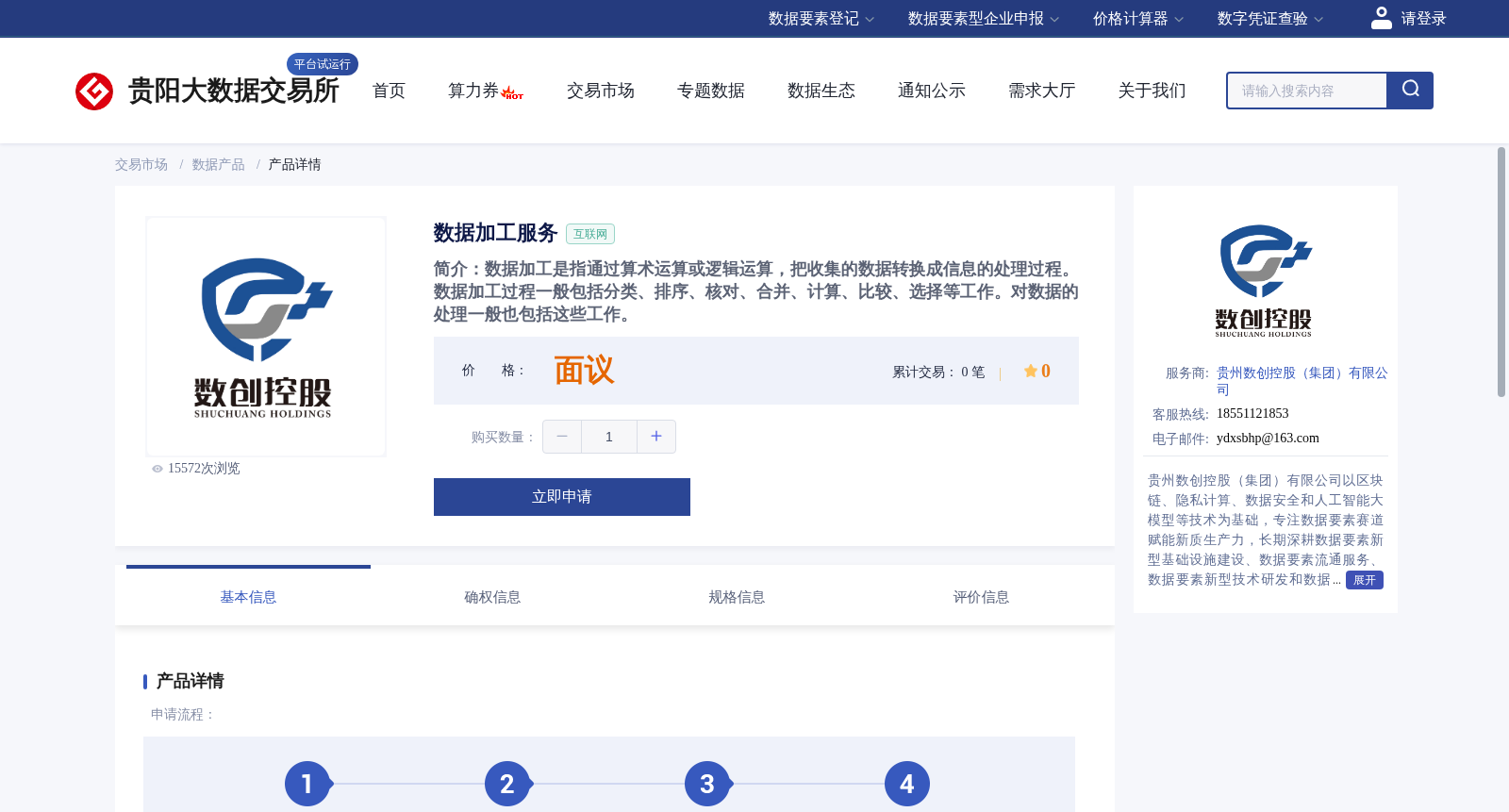Image resolution: width=1509 pixels, height=812 pixels.
Task: Open 数据生态 navigation item
Action: tap(821, 91)
